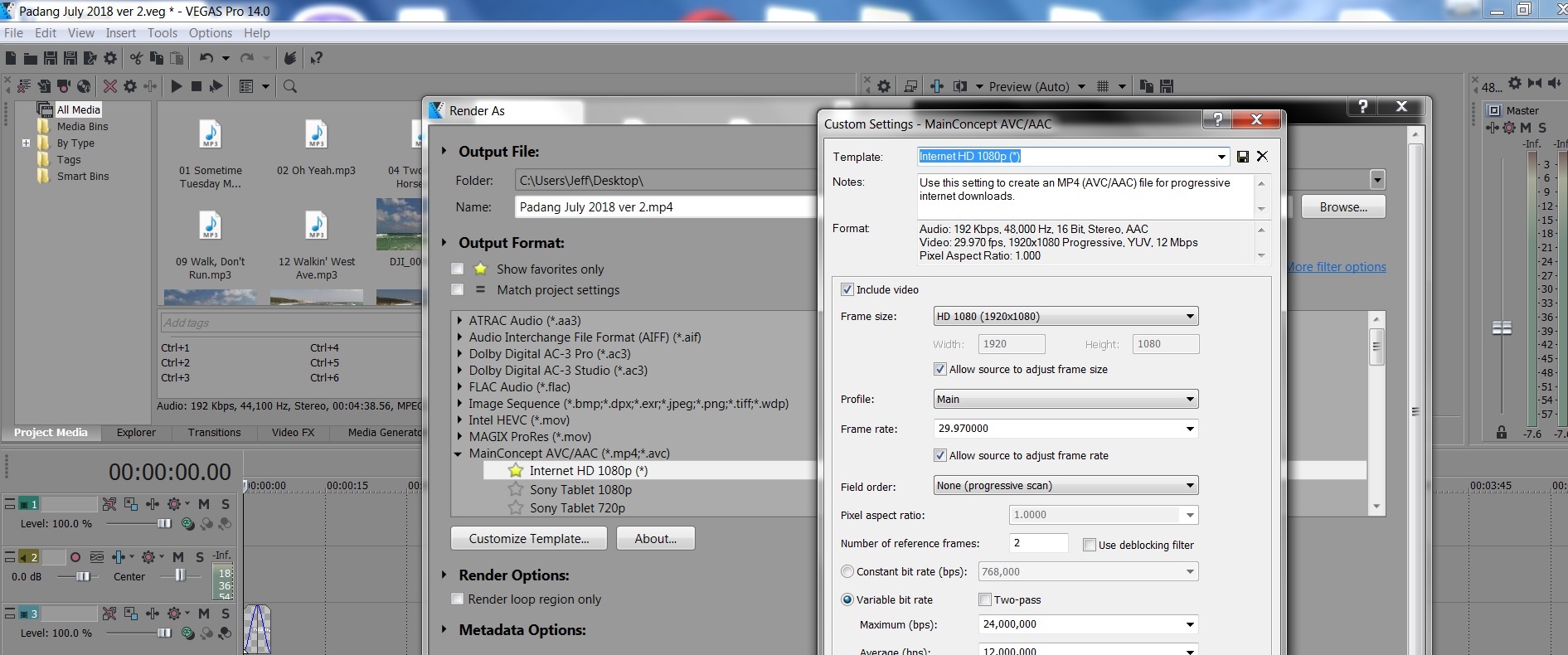Open Project Properties with the gear icon in the main toolbar
Image resolution: width=1568 pixels, height=655 pixels.
(110, 58)
